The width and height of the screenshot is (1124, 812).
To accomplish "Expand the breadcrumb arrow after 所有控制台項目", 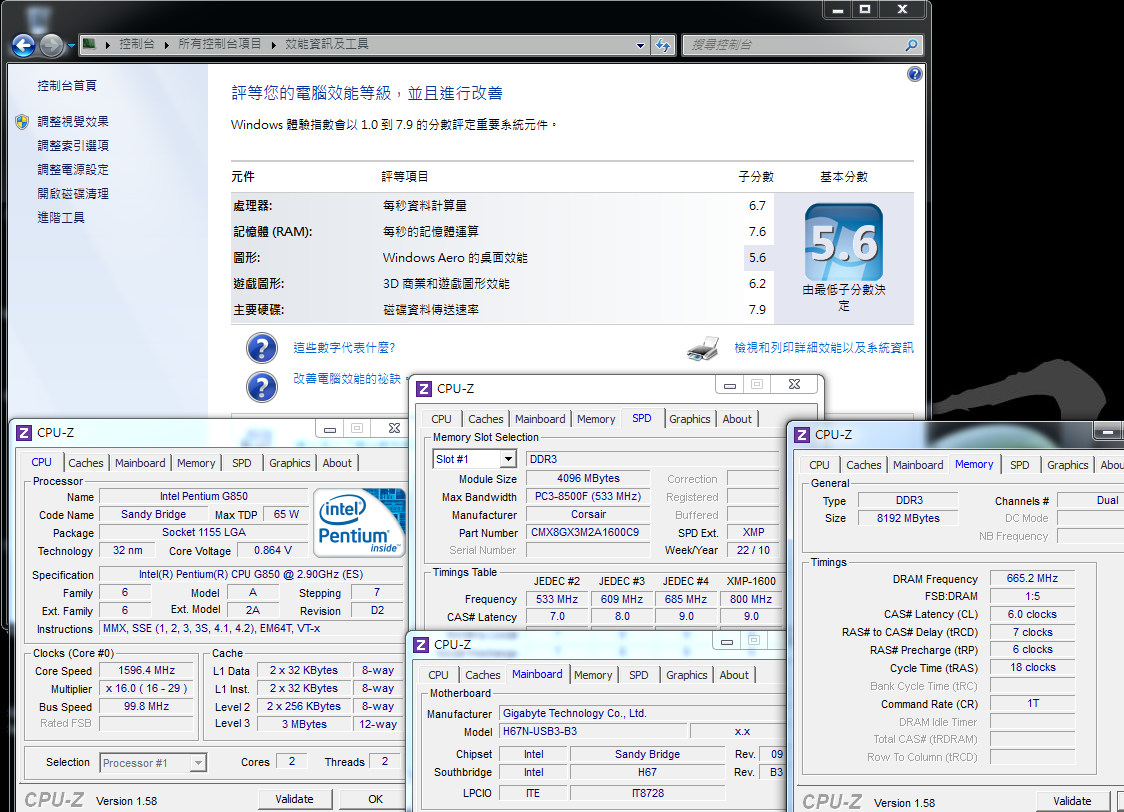I will (x=274, y=45).
